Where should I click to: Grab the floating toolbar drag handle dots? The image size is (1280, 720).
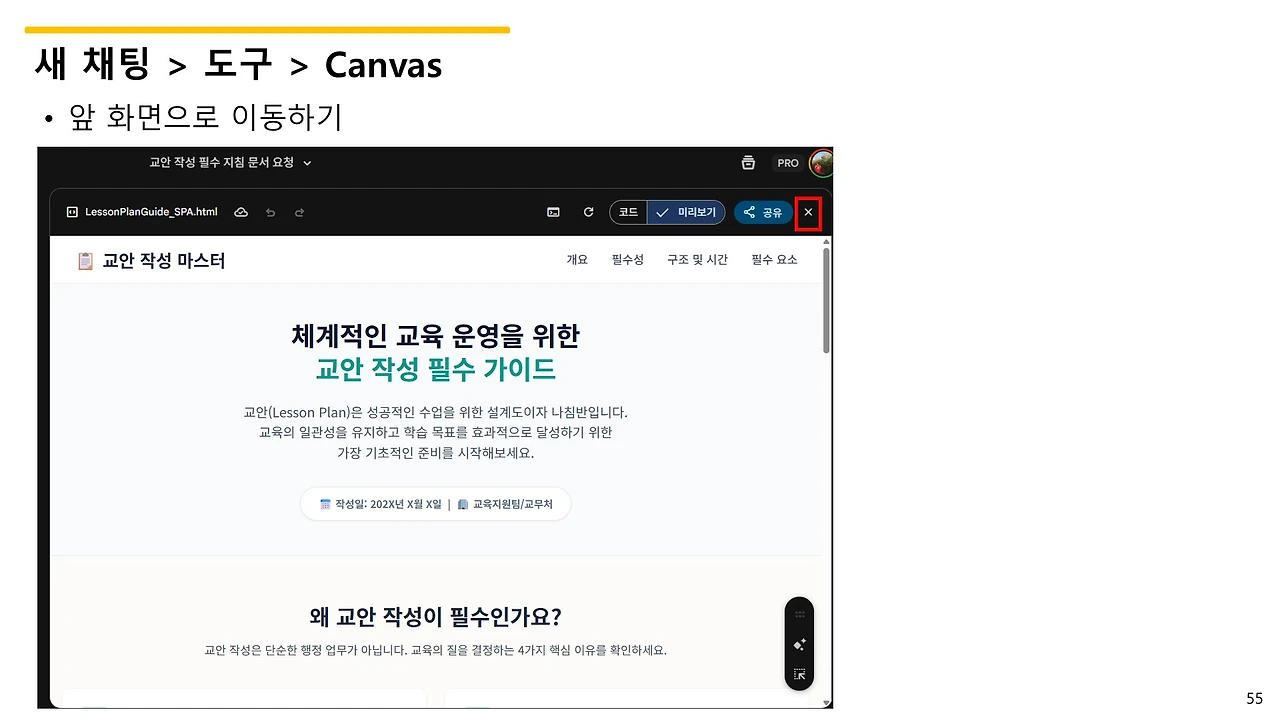(x=800, y=614)
